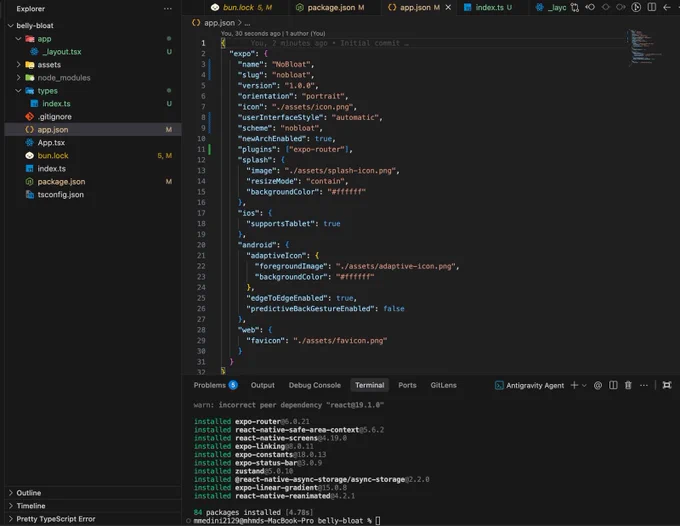Kill terminal with the trash icon
This screenshot has width=680, height=526.
(x=628, y=385)
